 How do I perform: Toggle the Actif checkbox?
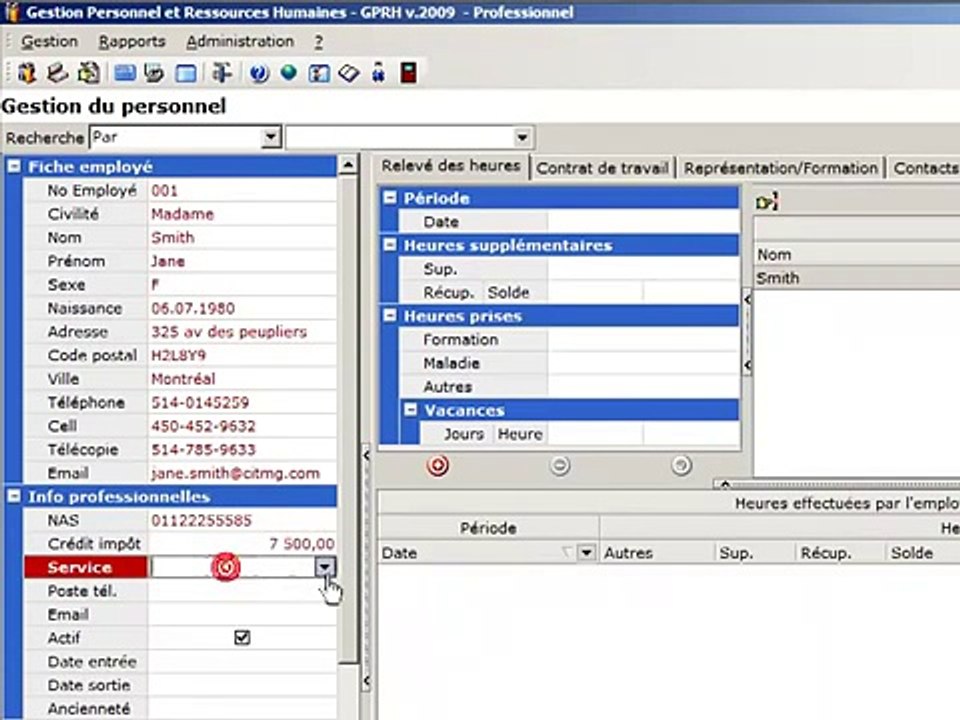tap(242, 638)
